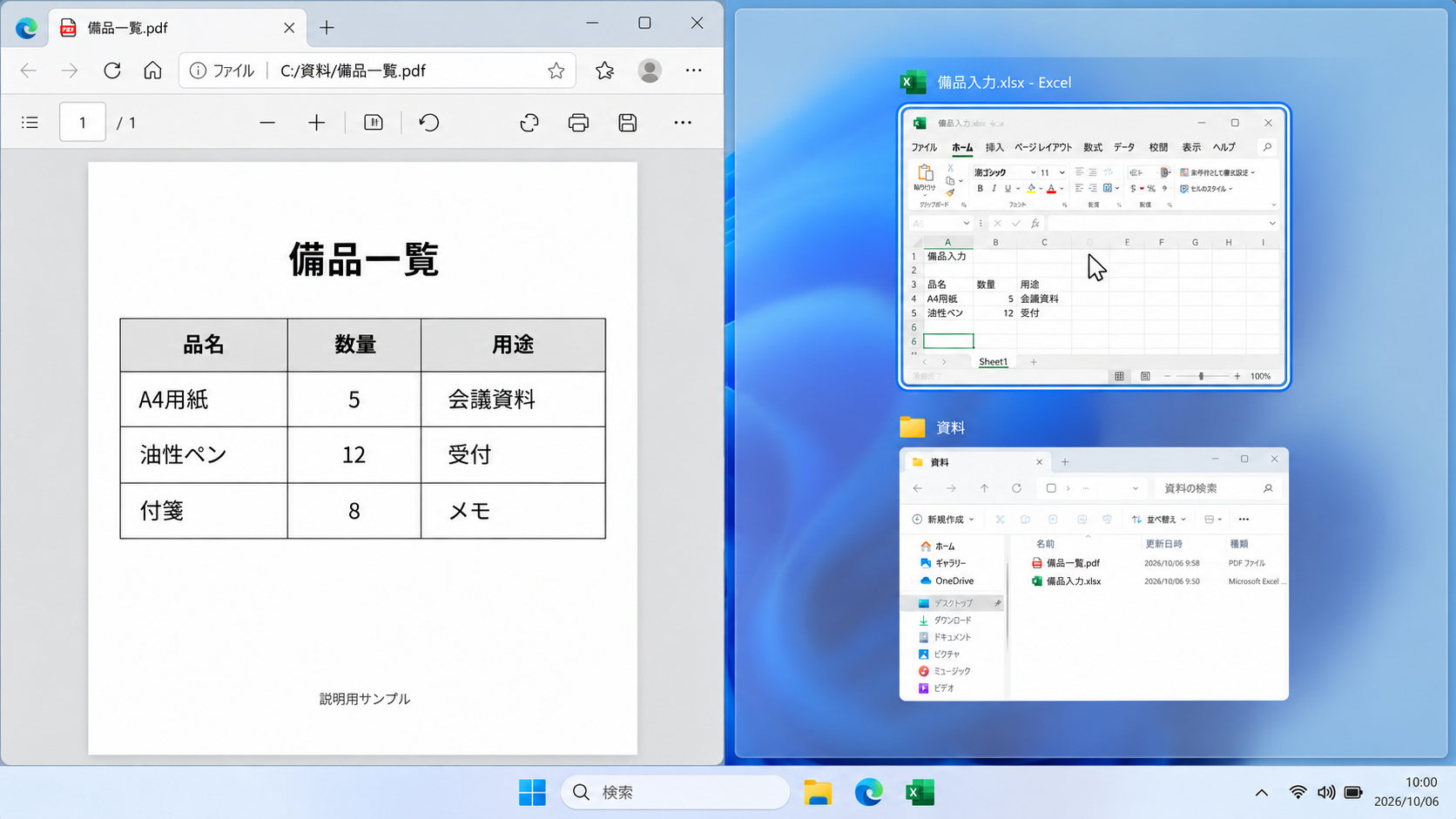Add this page to favorites star in address bar
Screen dimensions: 1456x819
[x=556, y=70]
